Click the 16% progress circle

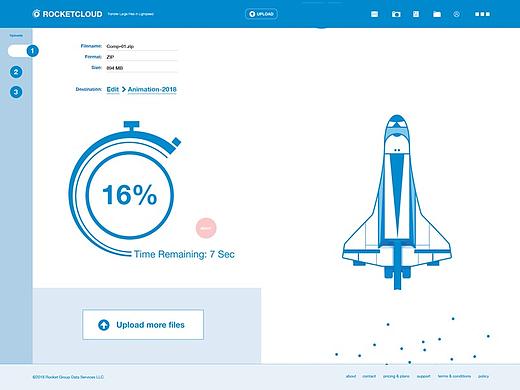tap(130, 195)
